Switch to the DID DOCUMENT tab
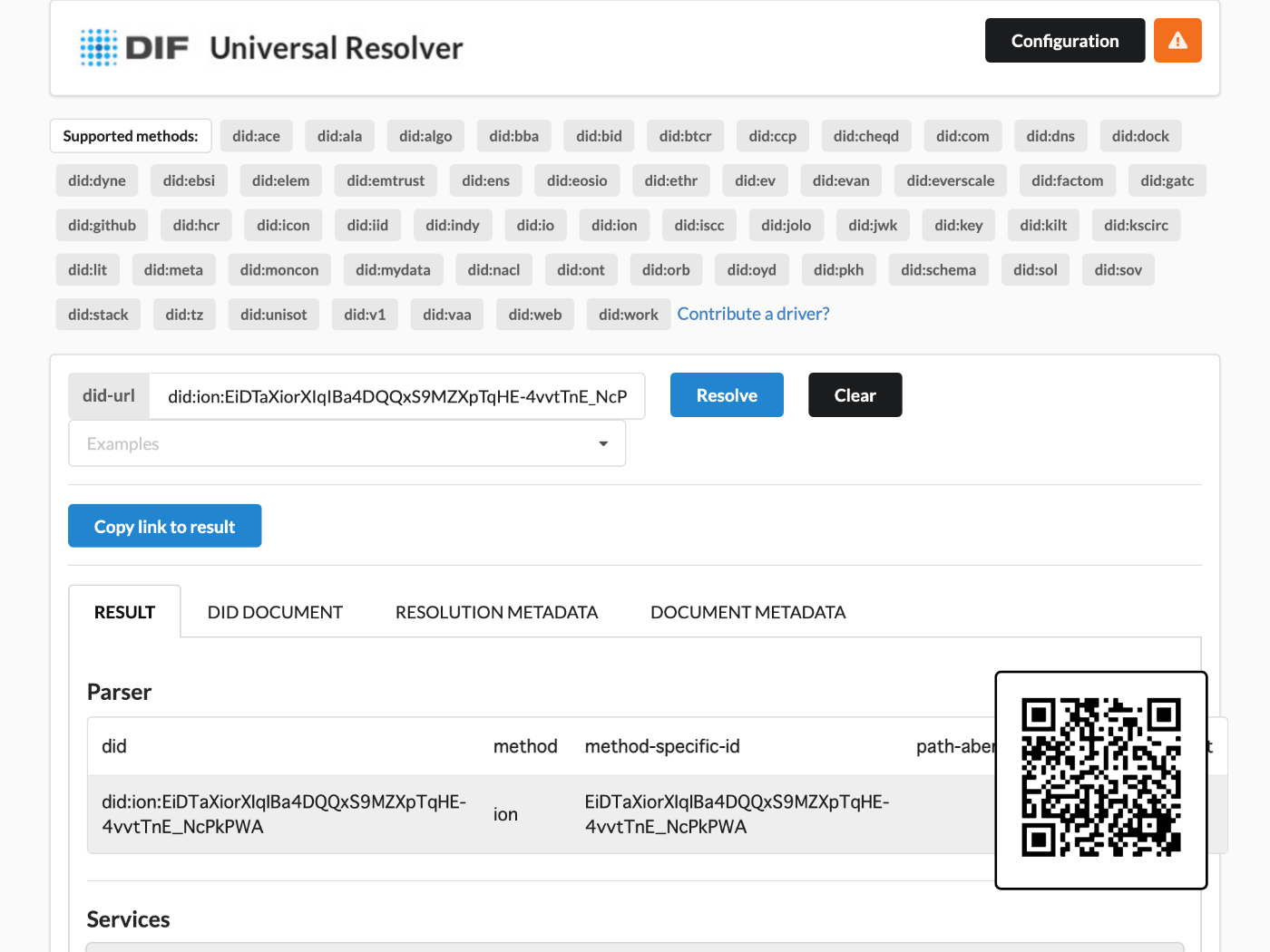 (275, 612)
